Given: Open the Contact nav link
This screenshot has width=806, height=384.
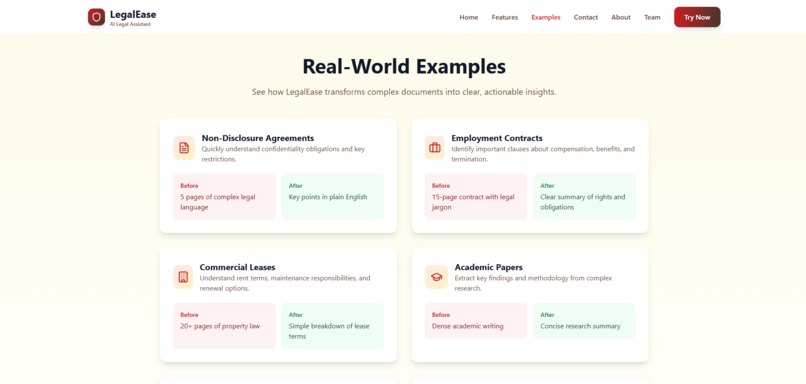Looking at the screenshot, I should tap(586, 17).
